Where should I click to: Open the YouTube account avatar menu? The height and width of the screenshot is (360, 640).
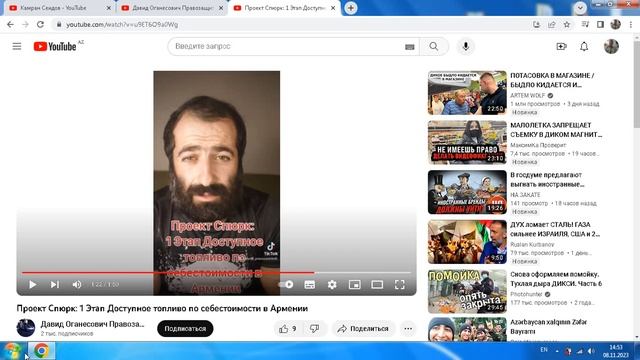point(611,47)
